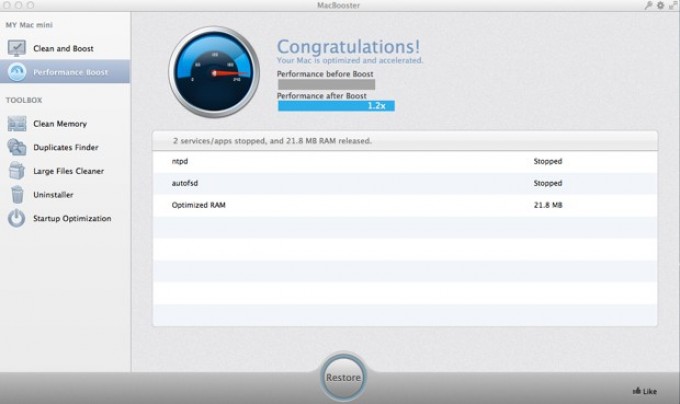Select the Performance Boost sidebar label

pos(71,72)
